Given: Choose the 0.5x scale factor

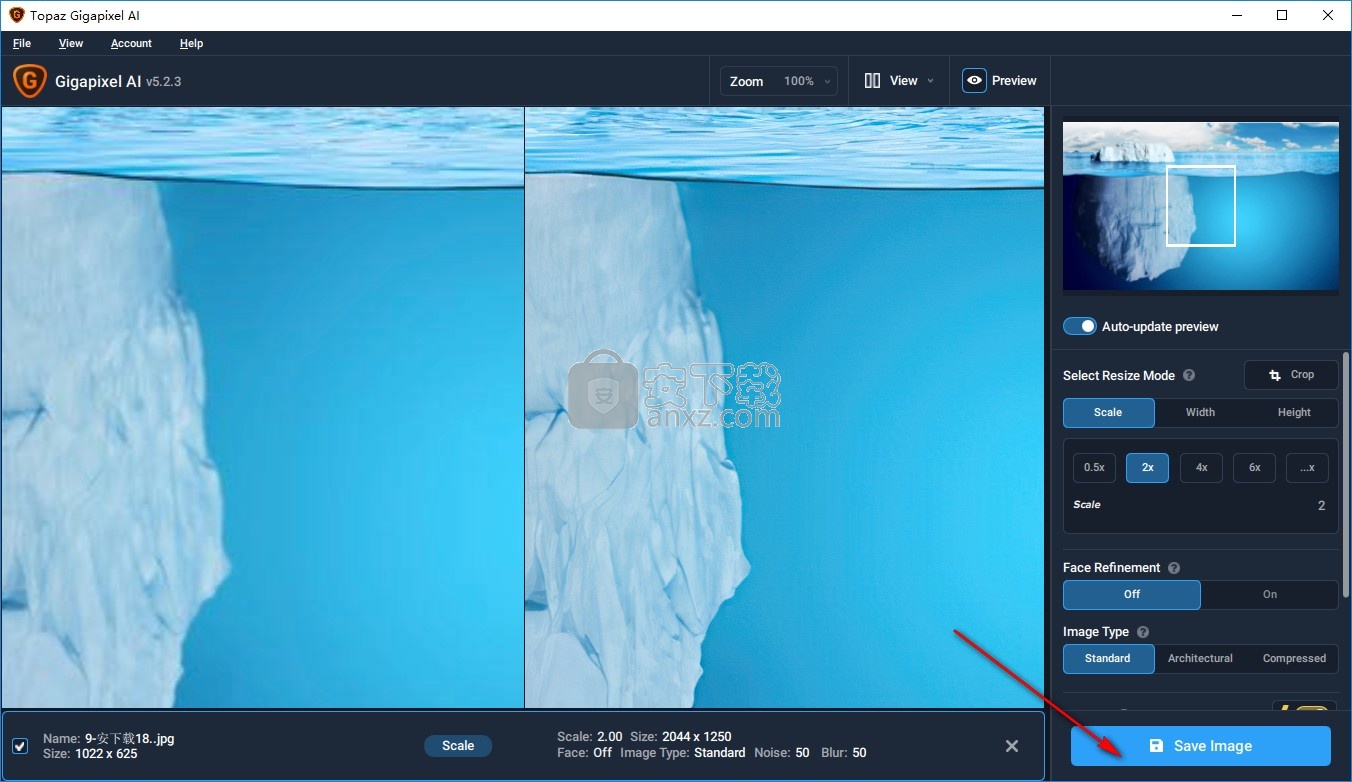Looking at the screenshot, I should tap(1094, 467).
